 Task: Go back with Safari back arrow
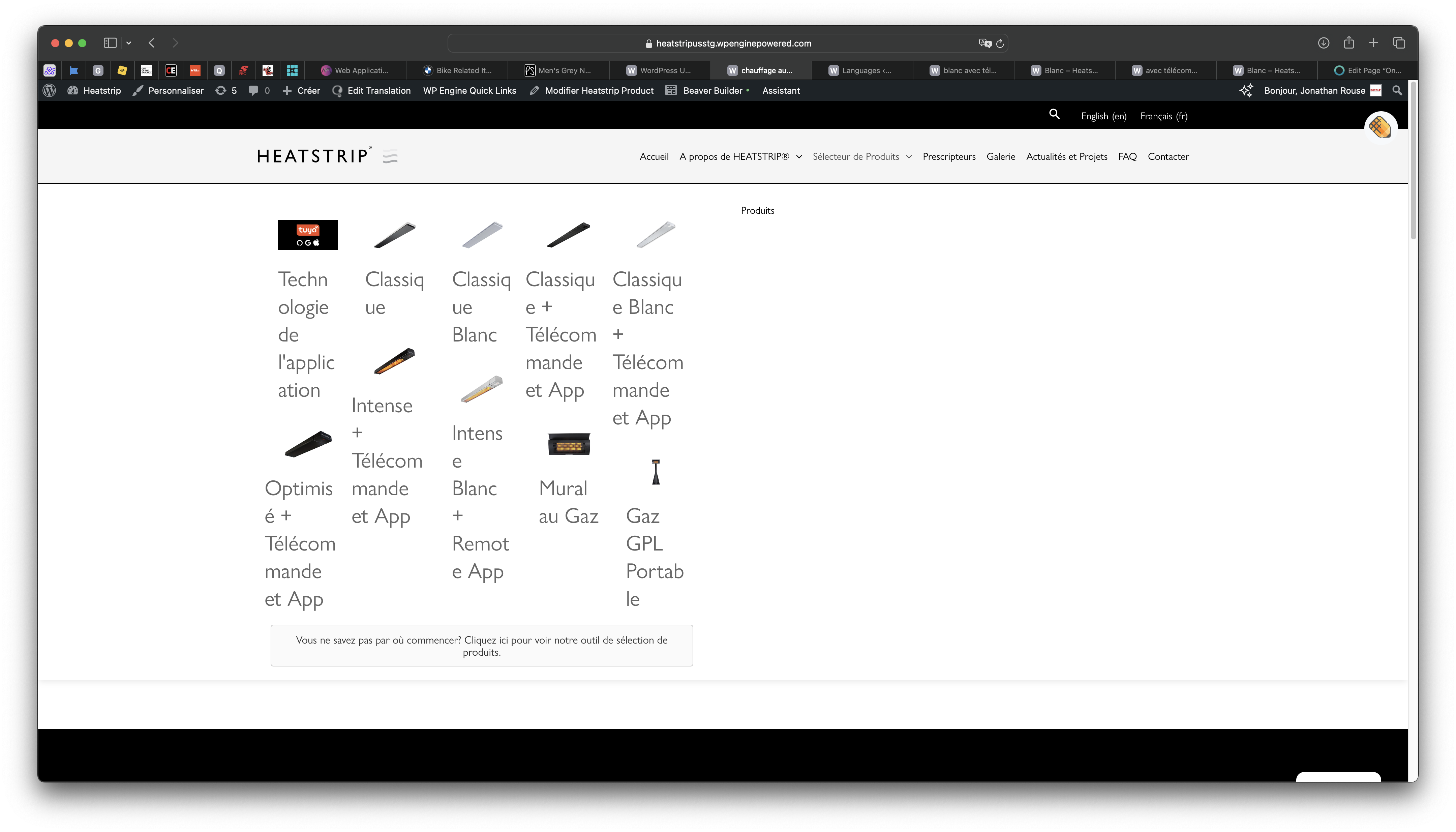tap(151, 43)
